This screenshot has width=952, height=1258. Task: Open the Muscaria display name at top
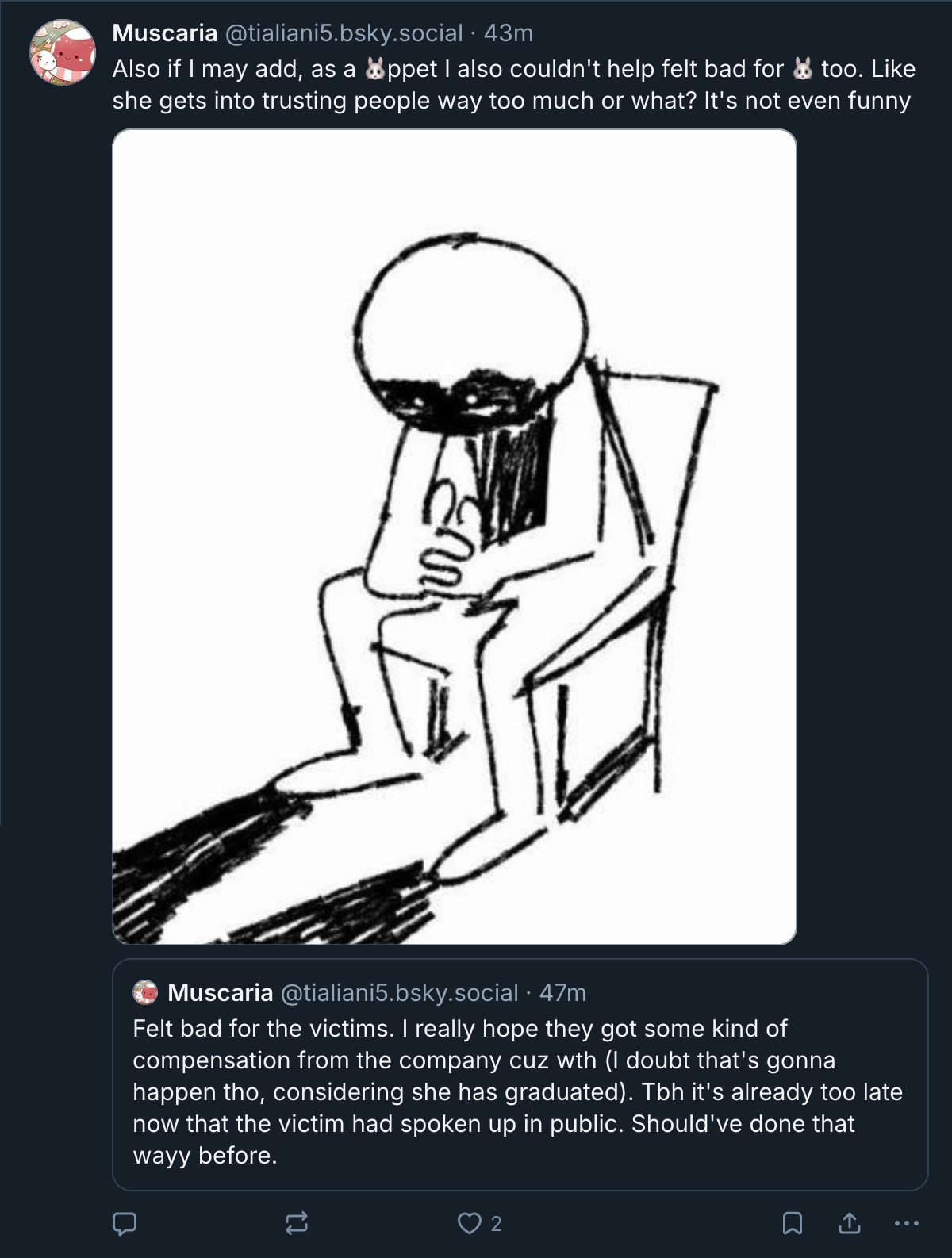coord(165,33)
